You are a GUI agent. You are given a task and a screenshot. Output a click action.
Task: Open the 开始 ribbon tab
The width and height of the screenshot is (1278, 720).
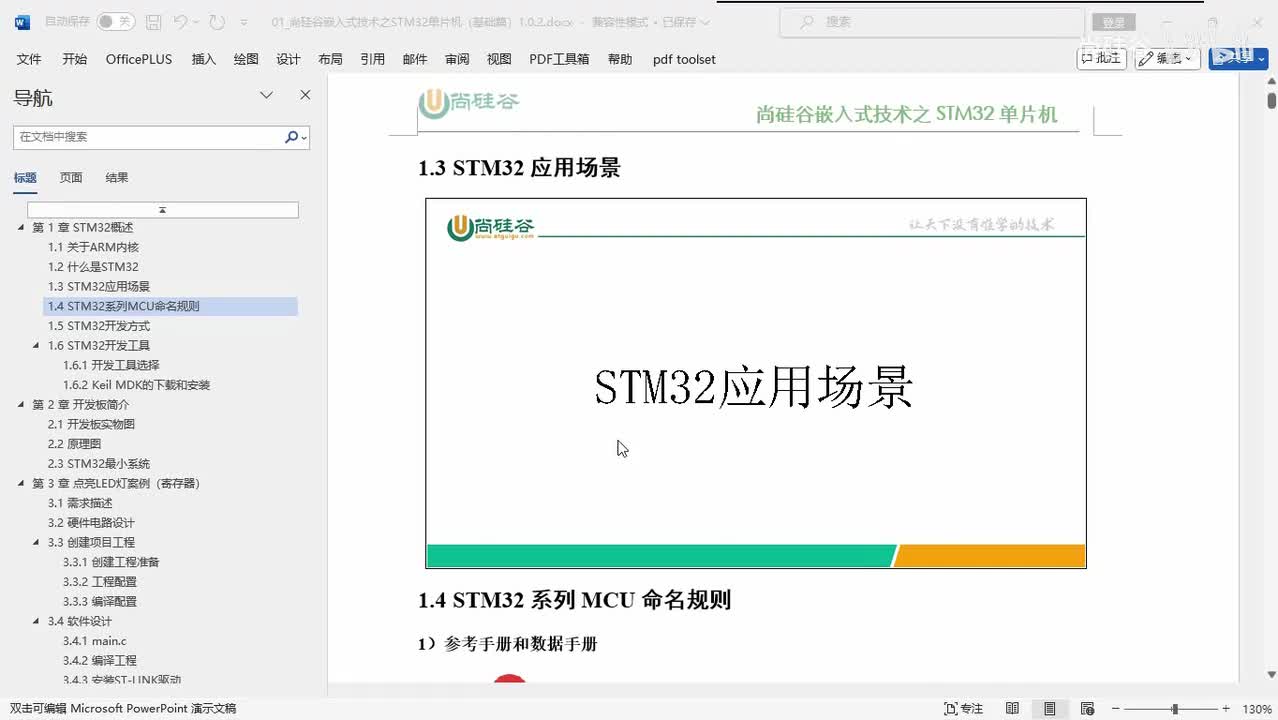tap(74, 59)
